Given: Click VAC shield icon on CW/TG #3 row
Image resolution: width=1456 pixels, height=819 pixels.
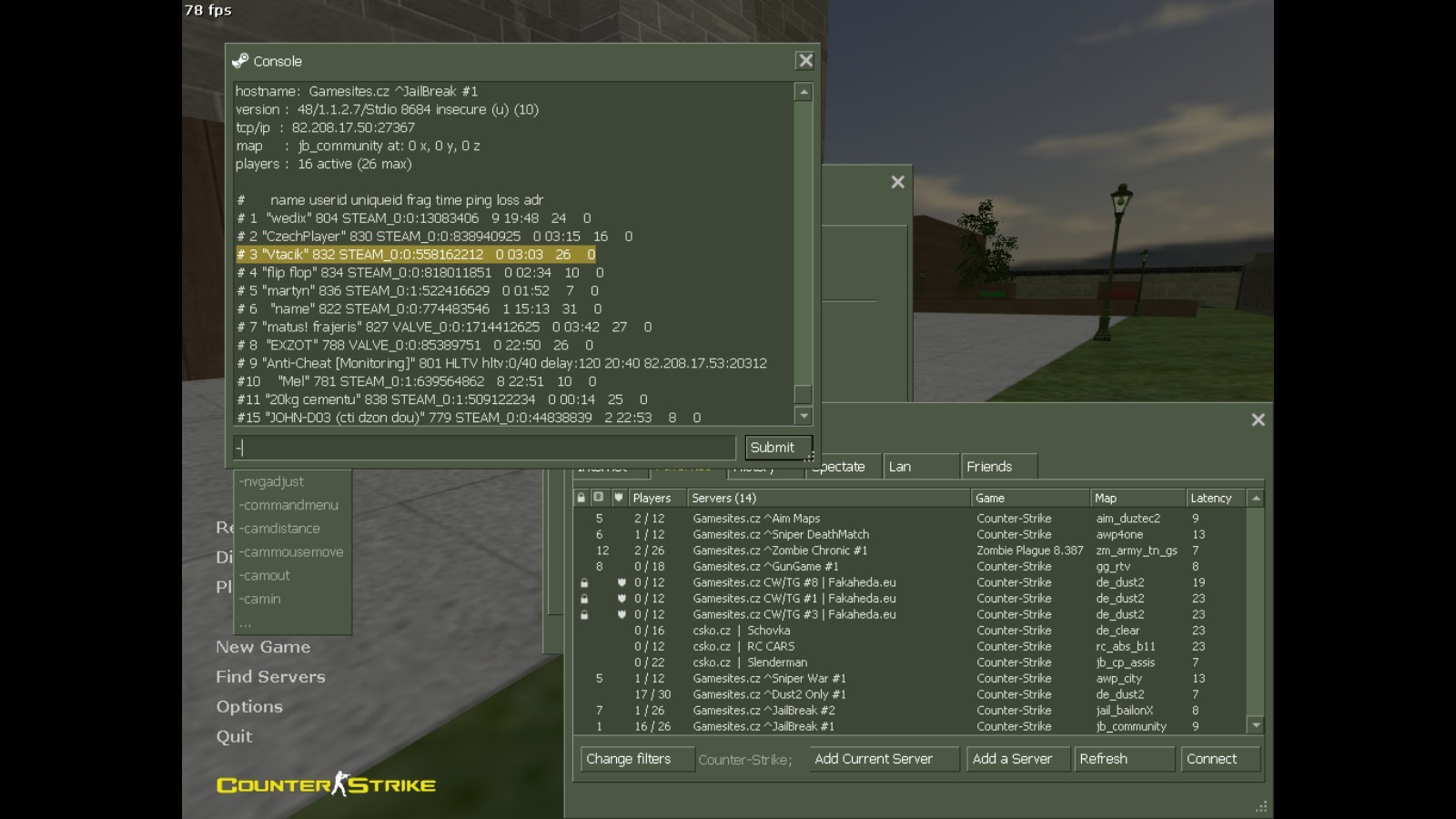Looking at the screenshot, I should click(622, 614).
